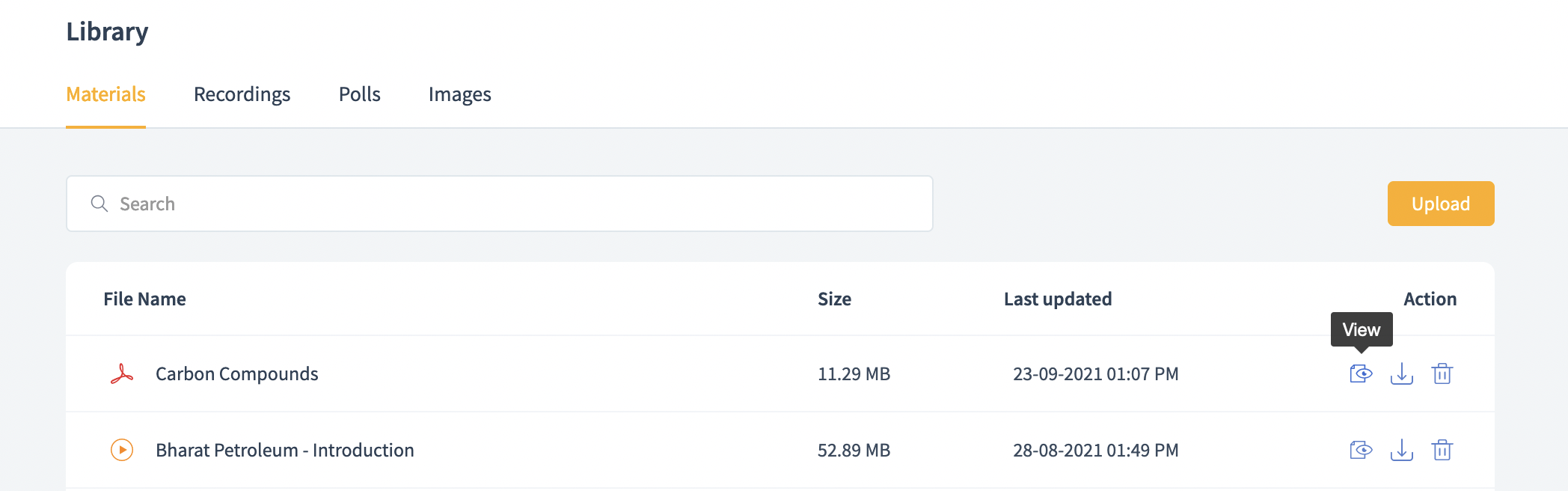1568x491 pixels.
Task: View the Carbon Compounds file
Action: (1361, 373)
